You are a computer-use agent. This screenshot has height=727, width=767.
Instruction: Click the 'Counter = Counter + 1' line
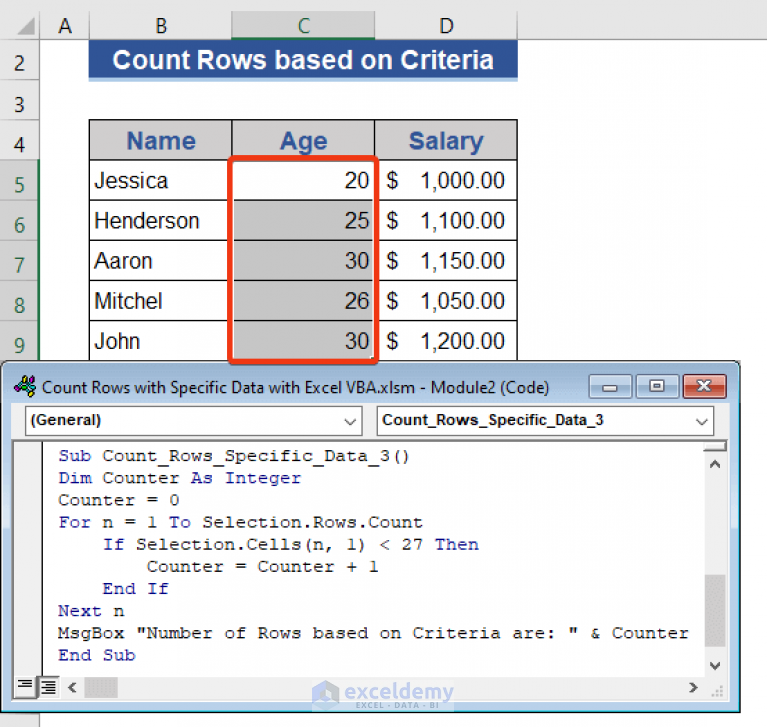coord(263,567)
